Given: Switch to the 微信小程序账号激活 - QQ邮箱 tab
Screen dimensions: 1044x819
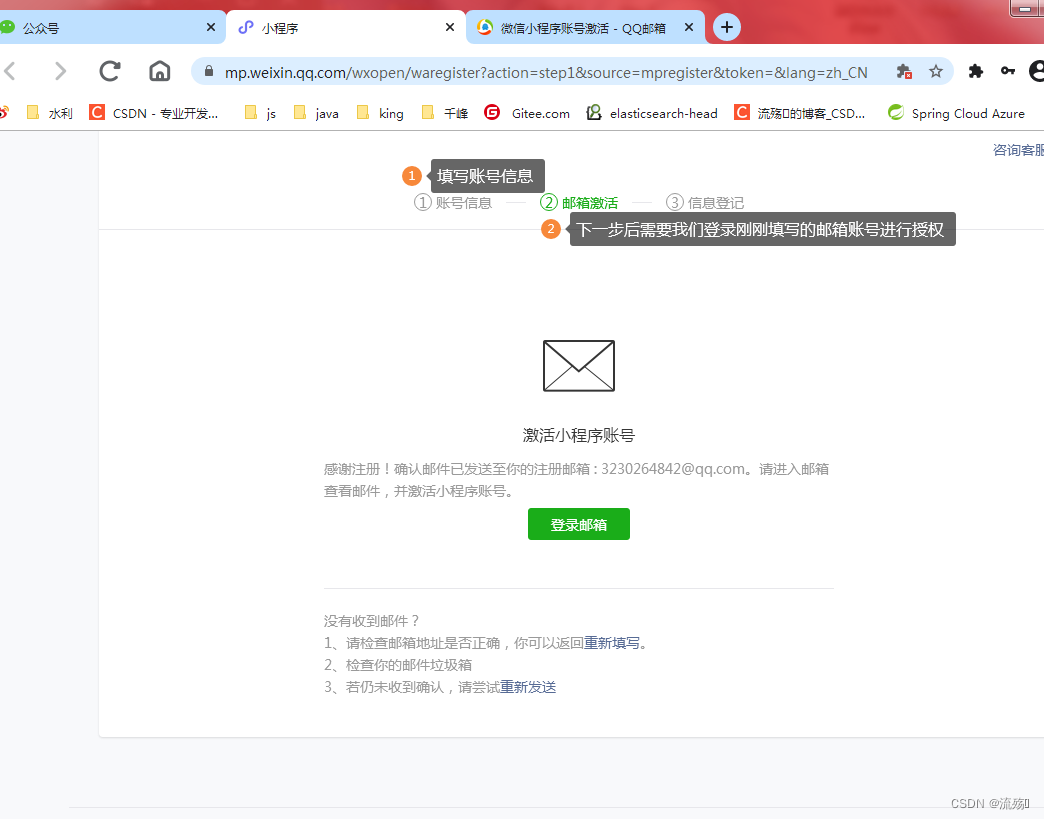Looking at the screenshot, I should coord(585,27).
